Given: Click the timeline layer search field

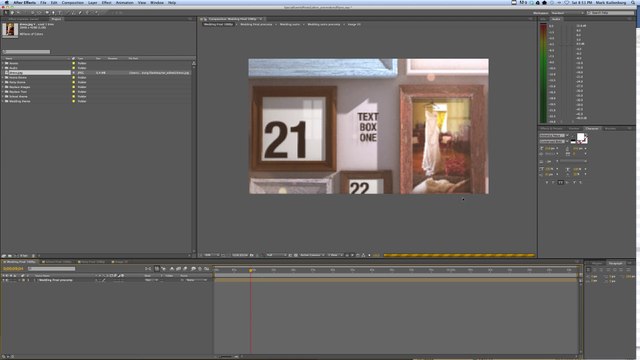Looking at the screenshot, I should [51, 269].
